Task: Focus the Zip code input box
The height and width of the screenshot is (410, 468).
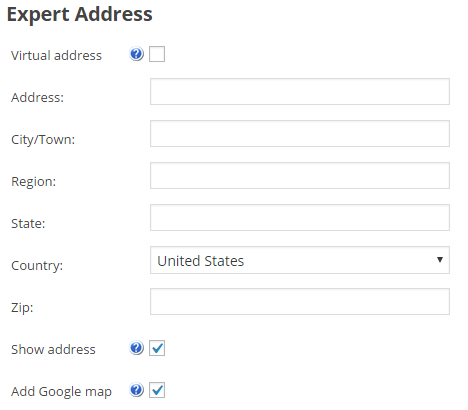Action: [300, 301]
